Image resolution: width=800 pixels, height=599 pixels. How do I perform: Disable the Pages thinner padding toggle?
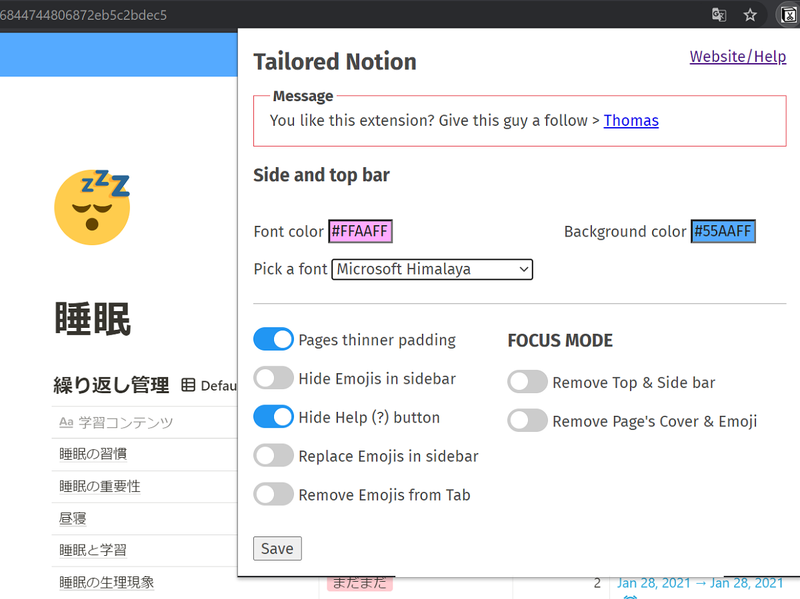pos(273,339)
